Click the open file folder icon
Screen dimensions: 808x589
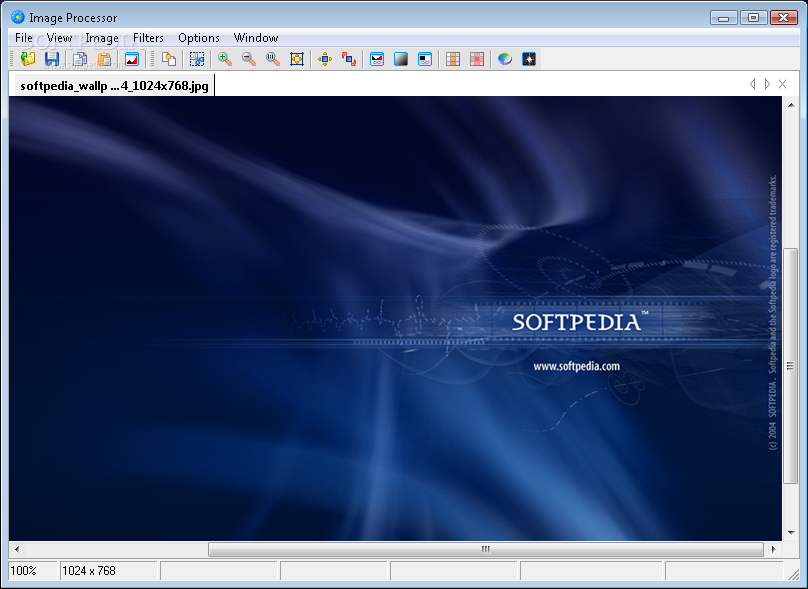tap(28, 59)
